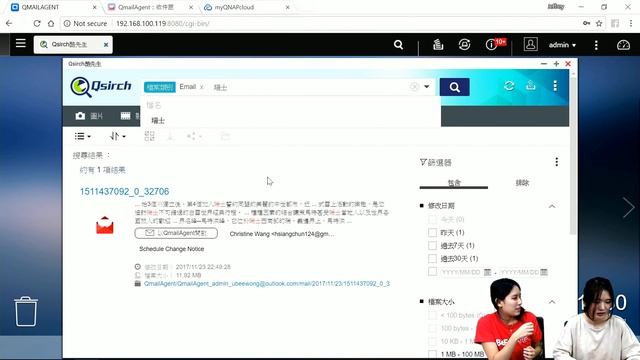640x360 pixels.
Task: Open the QTS desktop search magnifier
Action: point(398,44)
